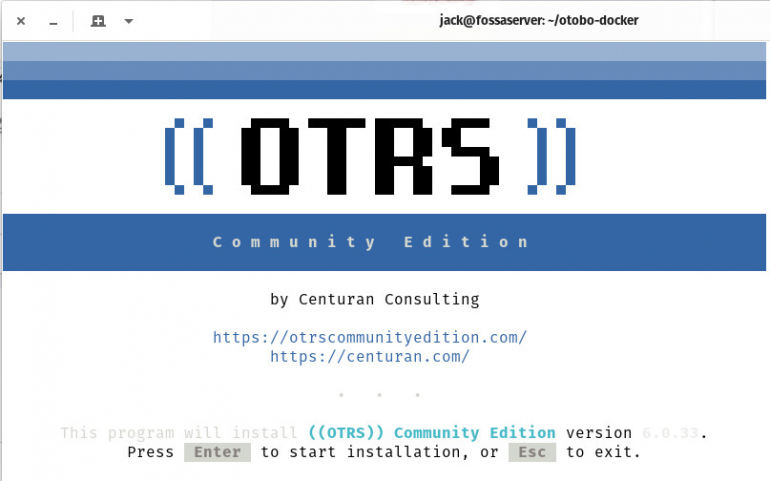Click the 'Community Edition' banner text
The image size is (770, 481).
(371, 242)
